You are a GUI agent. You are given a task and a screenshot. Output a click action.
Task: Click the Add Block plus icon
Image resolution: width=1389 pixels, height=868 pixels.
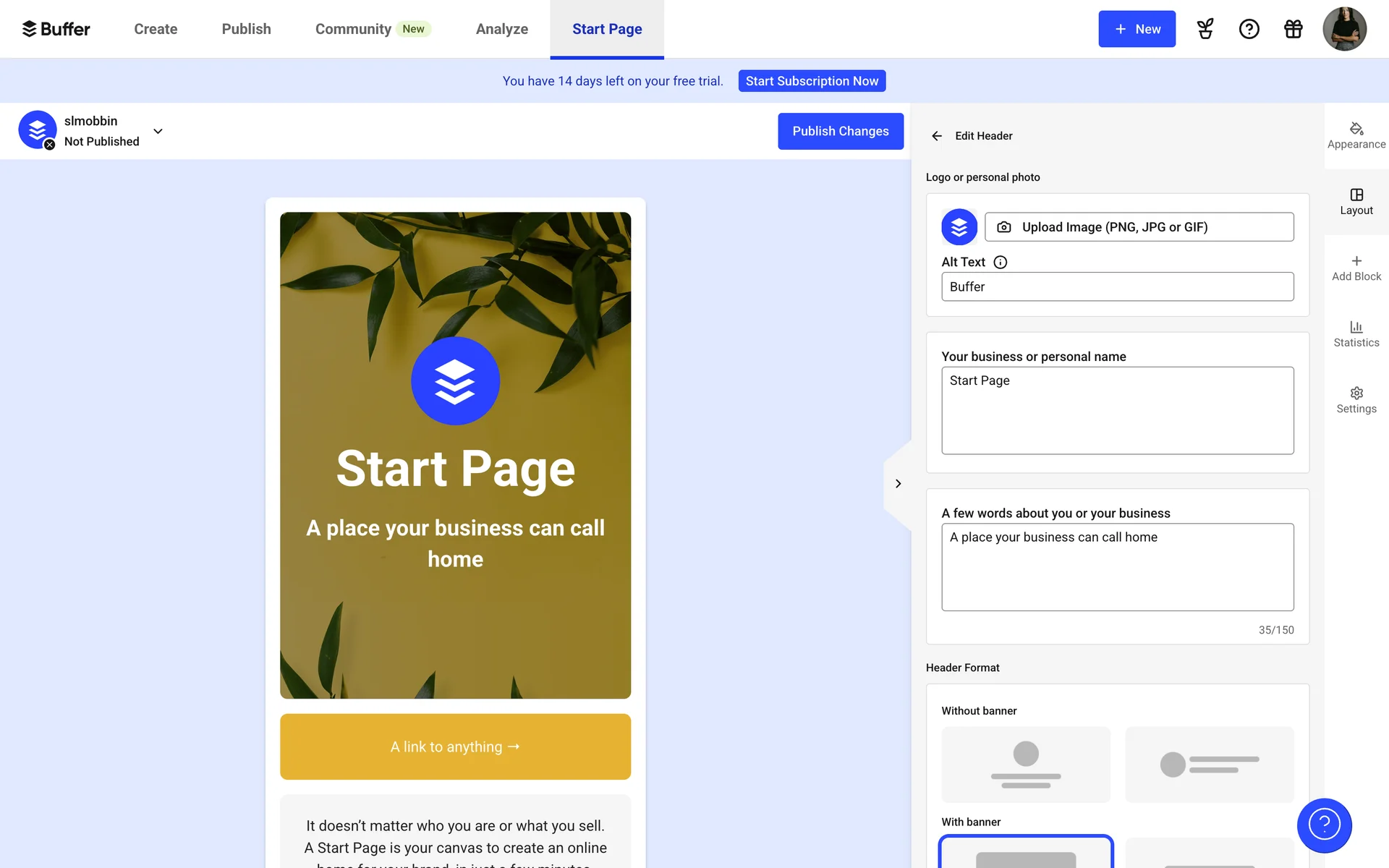pyautogui.click(x=1356, y=261)
